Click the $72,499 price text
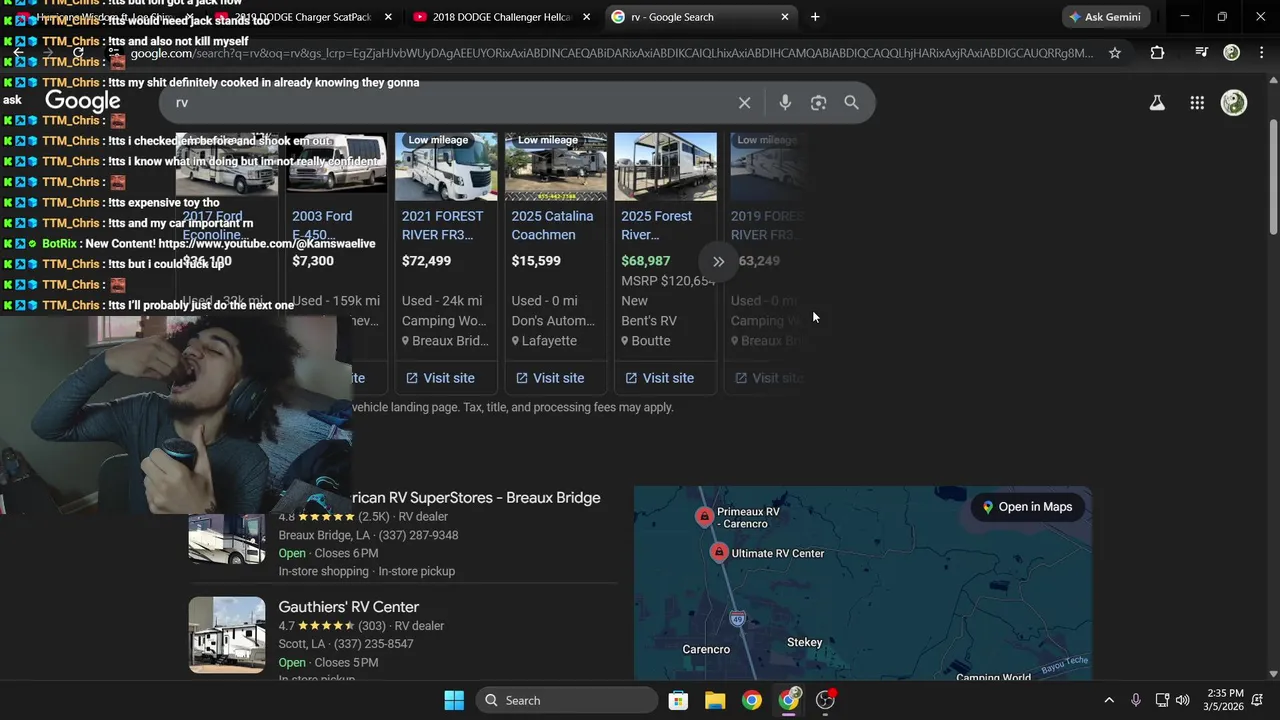The width and height of the screenshot is (1280, 720). click(x=426, y=261)
